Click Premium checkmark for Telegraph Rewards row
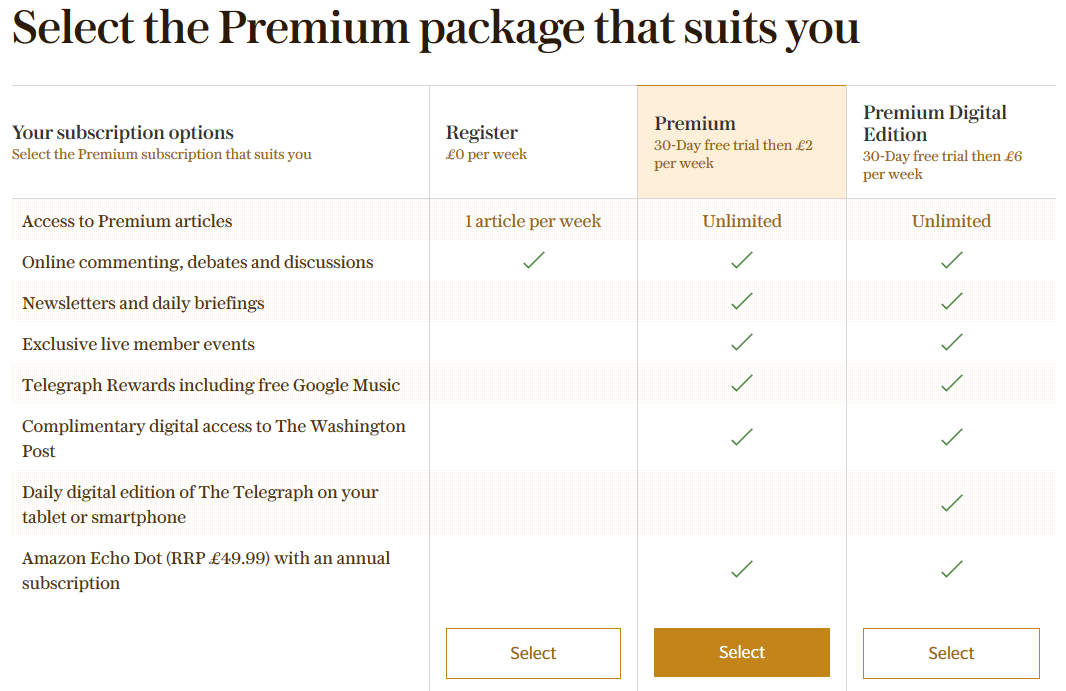 click(x=742, y=383)
